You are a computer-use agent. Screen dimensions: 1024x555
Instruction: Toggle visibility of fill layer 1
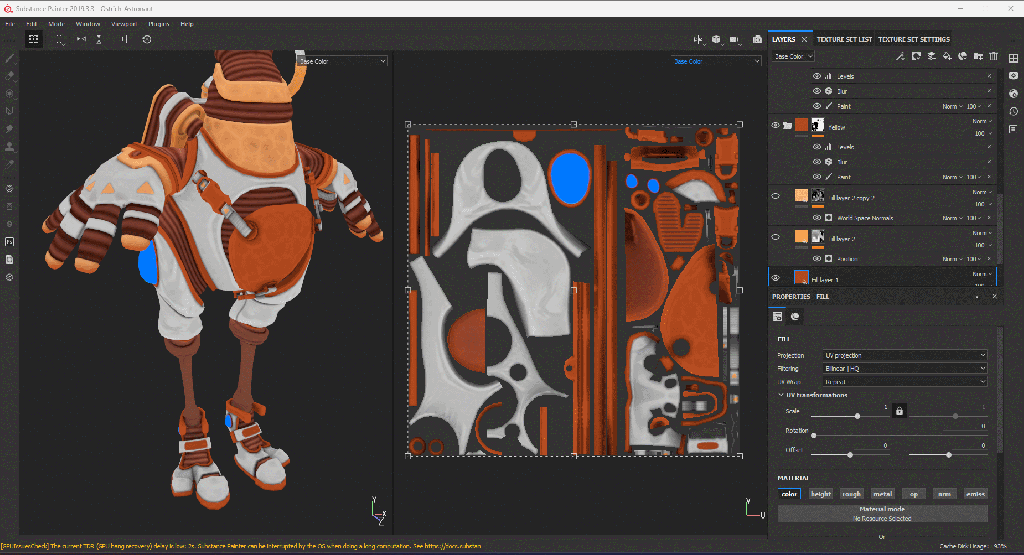[x=775, y=278]
